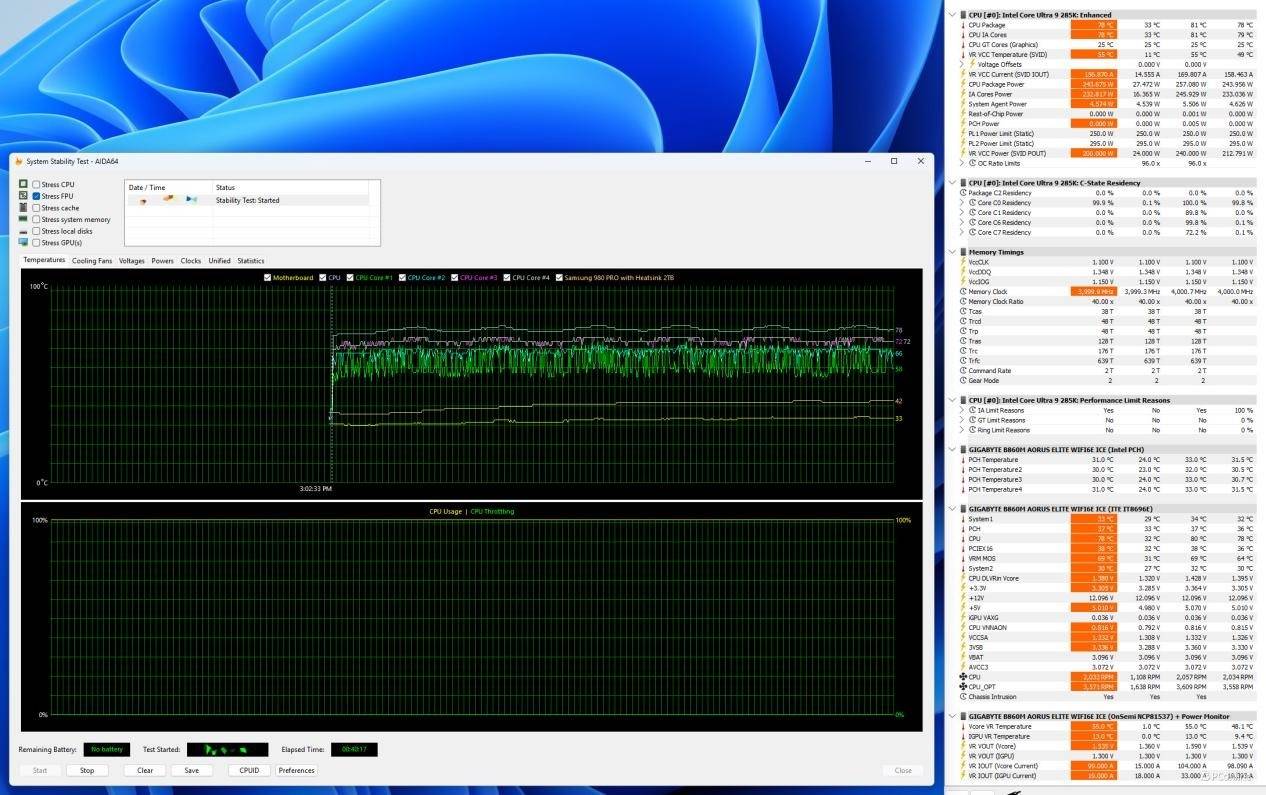This screenshot has width=1266, height=795.
Task: Collapse the C-State Residency section
Action: tap(953, 183)
